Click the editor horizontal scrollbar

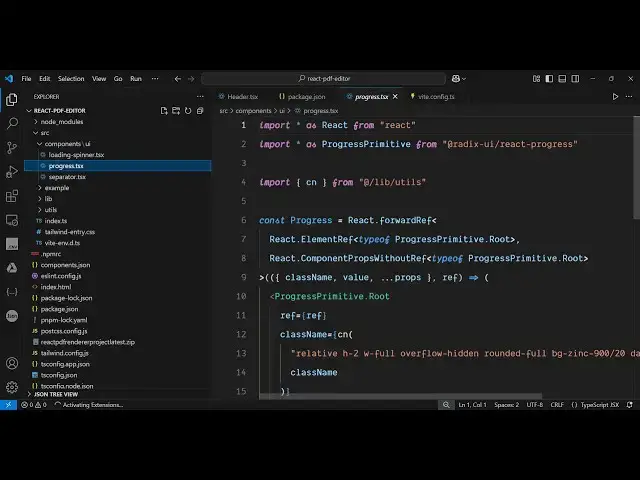point(400,396)
